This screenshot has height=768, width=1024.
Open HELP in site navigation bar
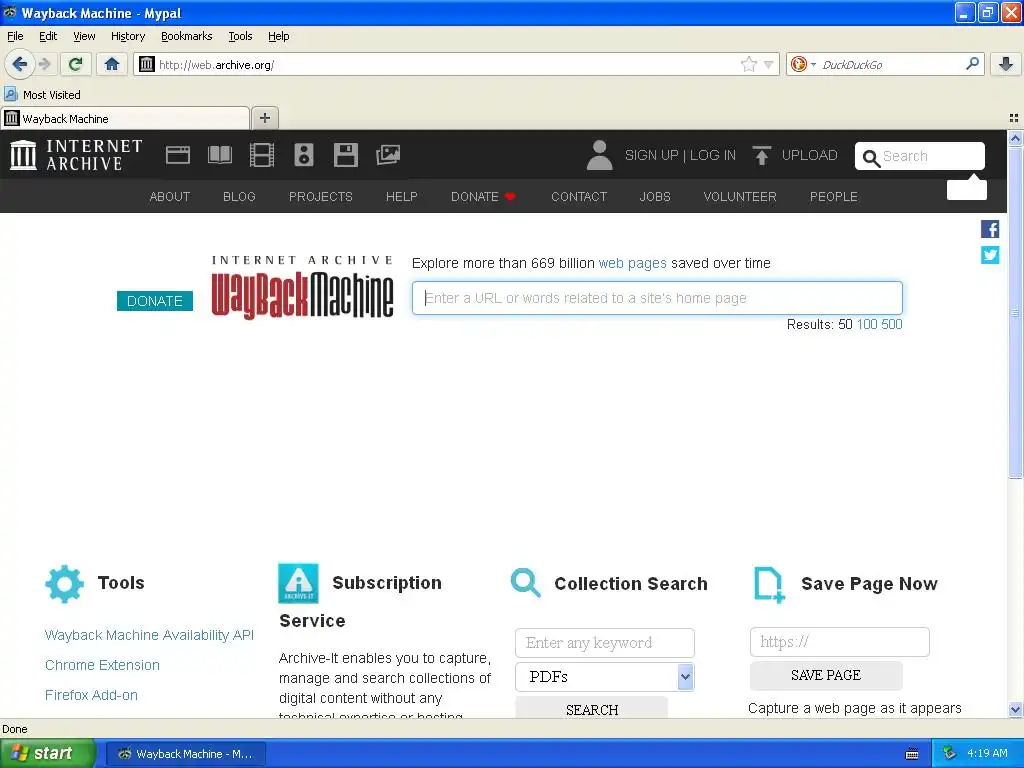click(402, 197)
